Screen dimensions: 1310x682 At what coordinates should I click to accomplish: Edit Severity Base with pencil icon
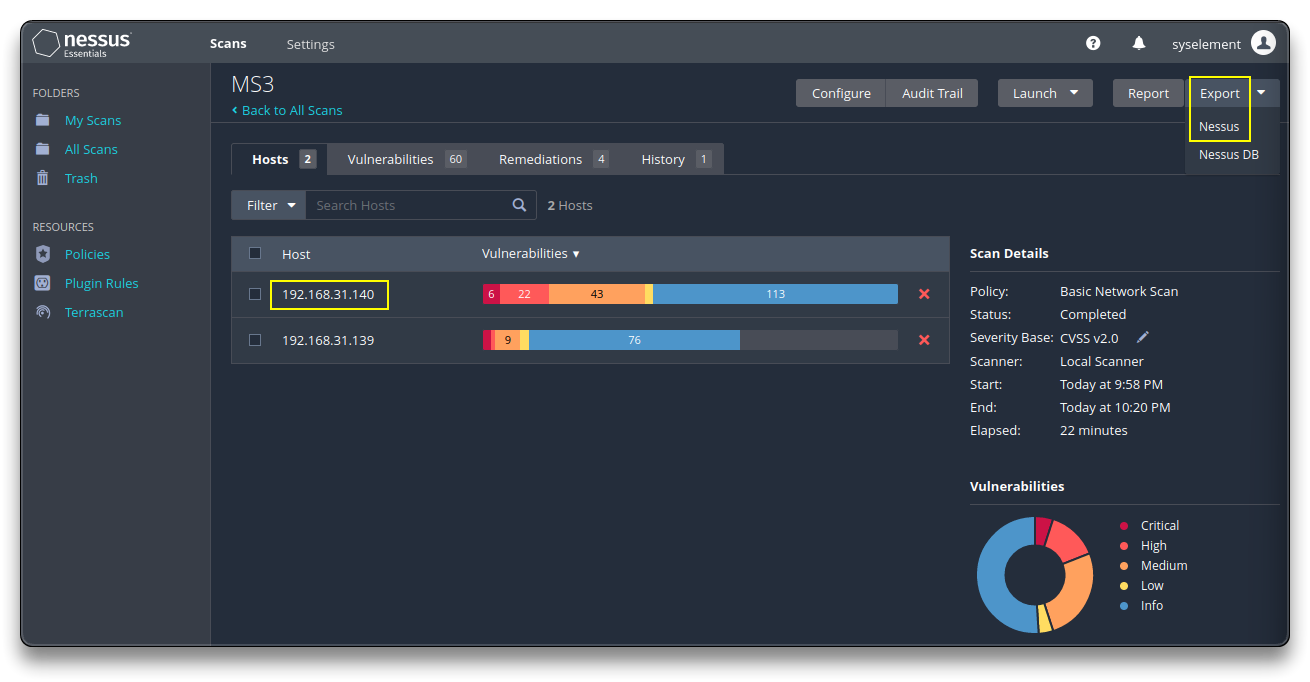click(1143, 338)
